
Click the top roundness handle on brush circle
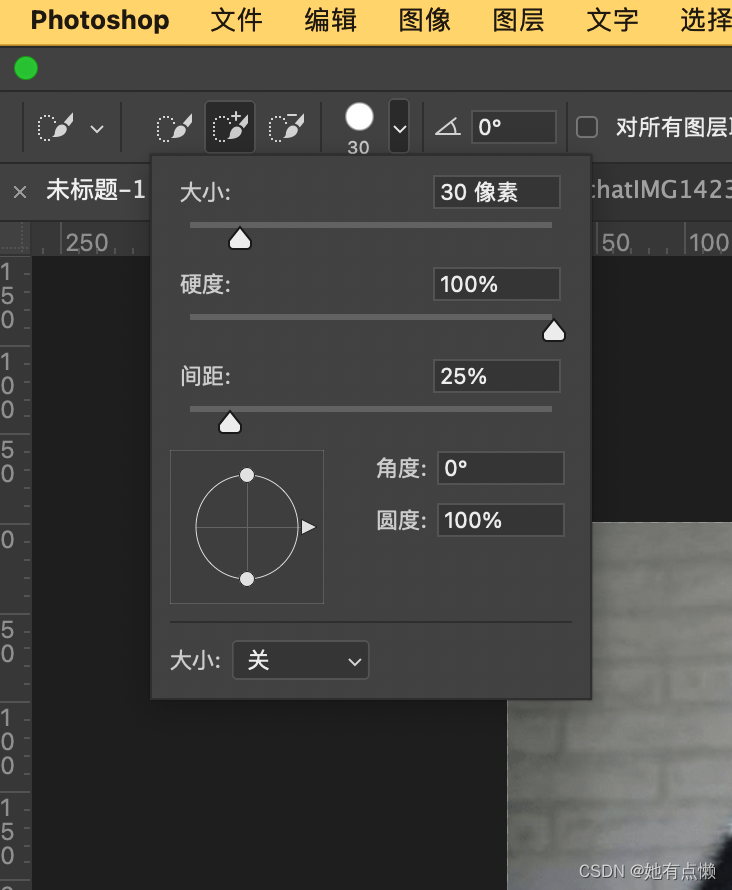pyautogui.click(x=247, y=475)
